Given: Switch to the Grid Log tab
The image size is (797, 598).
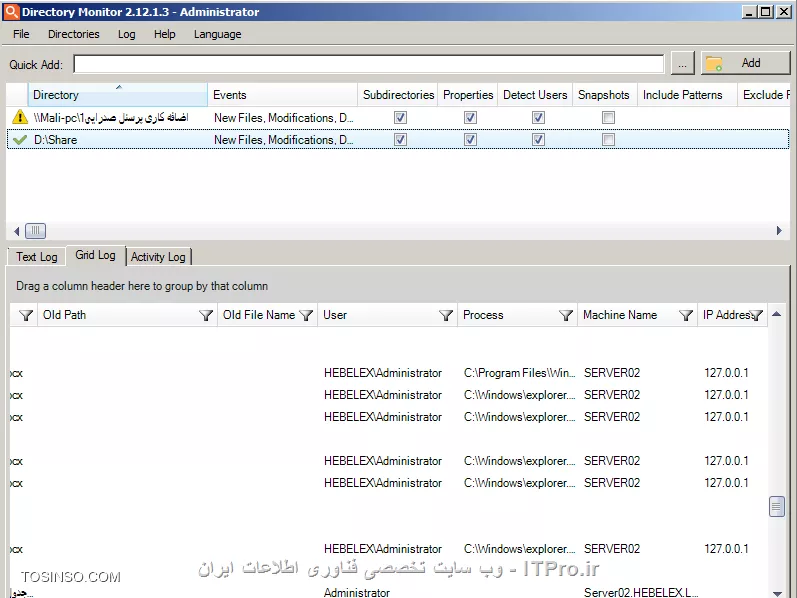Looking at the screenshot, I should click(x=95, y=255).
